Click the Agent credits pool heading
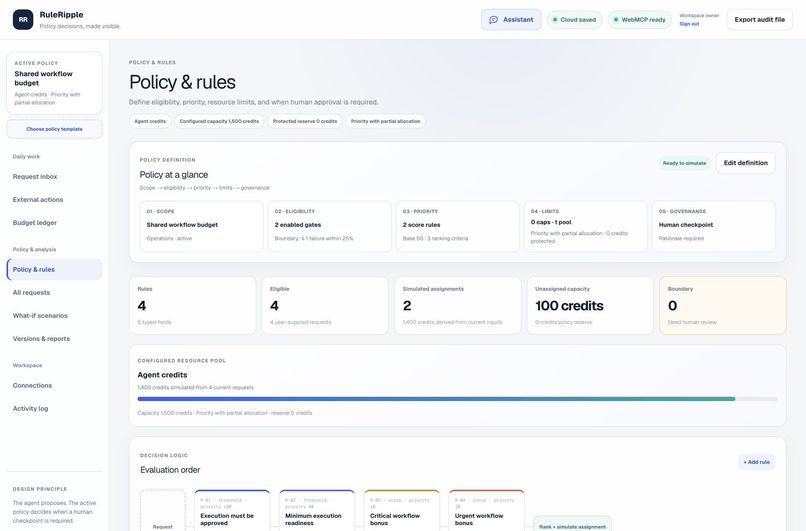The height and width of the screenshot is (531, 806). [x=162, y=375]
